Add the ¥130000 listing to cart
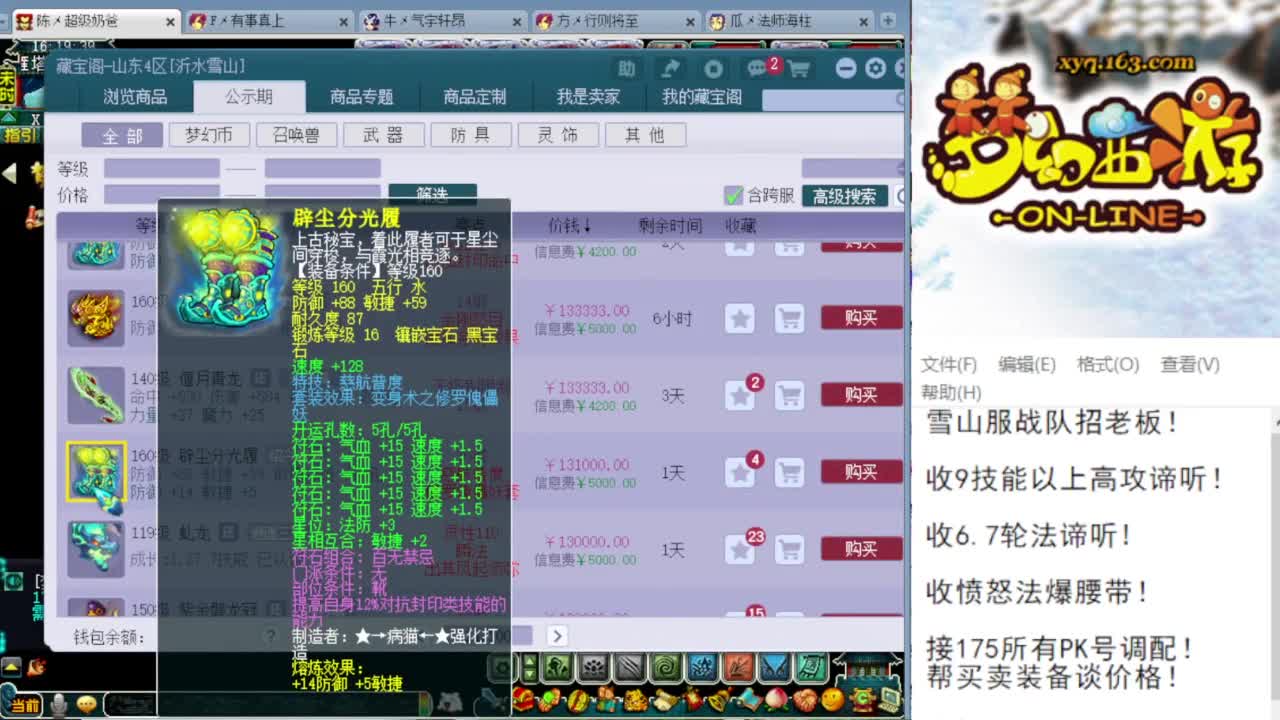Screen dimensions: 1280x720 click(x=790, y=549)
